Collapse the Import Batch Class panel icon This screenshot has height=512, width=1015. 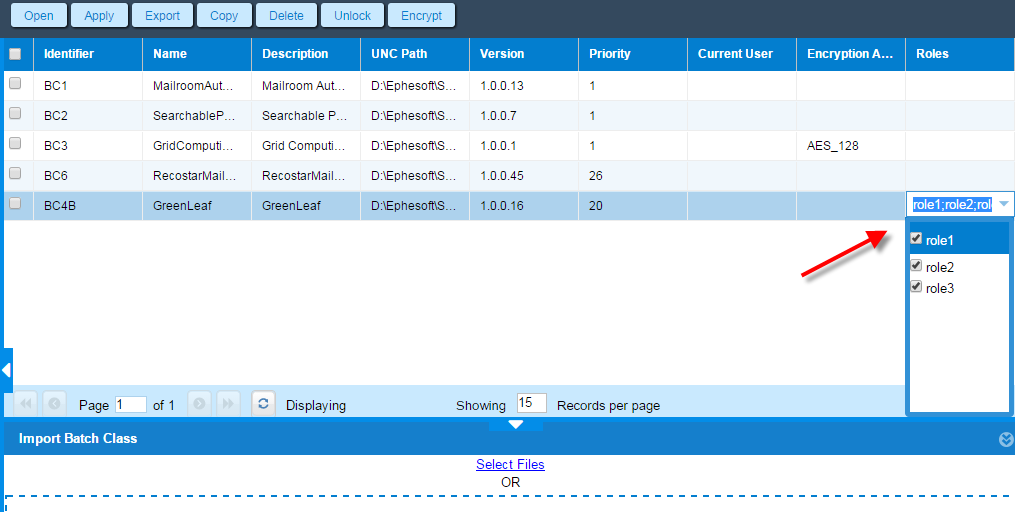tap(1005, 440)
